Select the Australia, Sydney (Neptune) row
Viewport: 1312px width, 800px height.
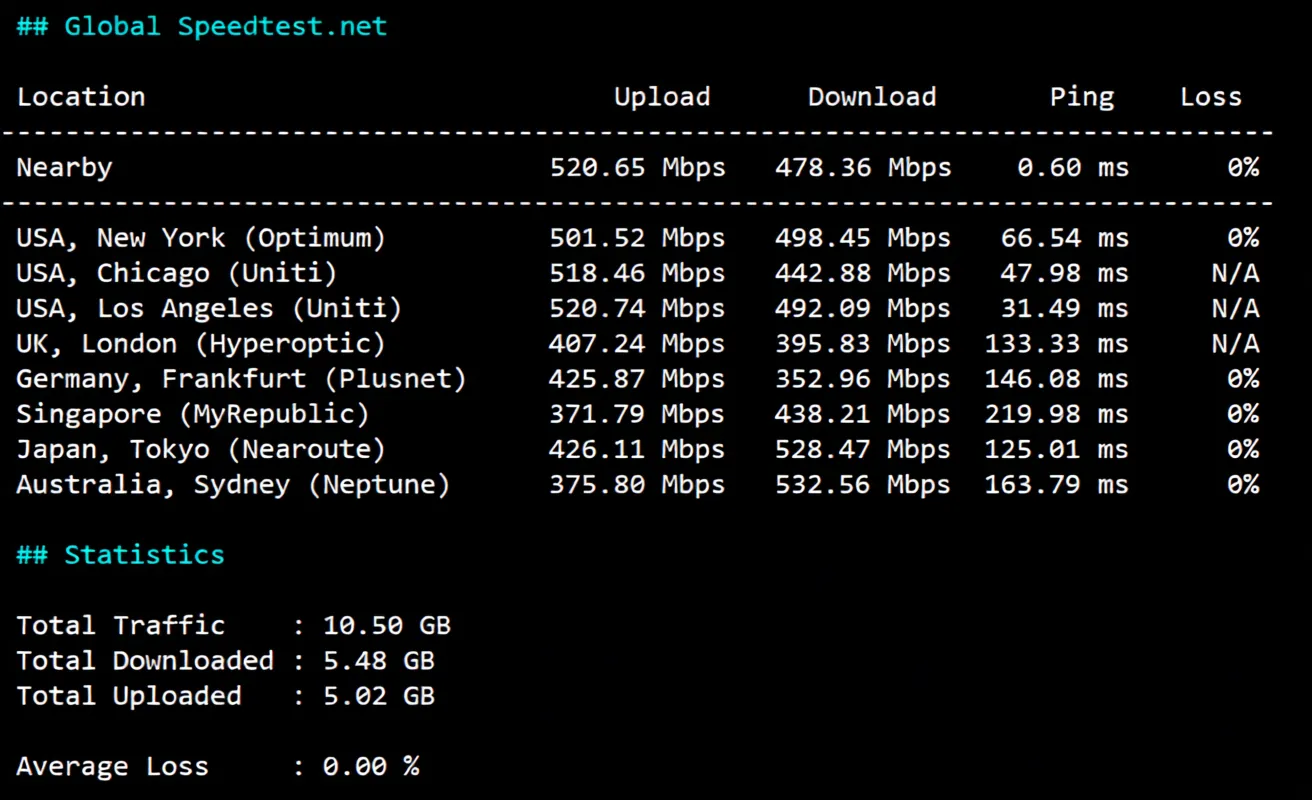click(x=232, y=484)
